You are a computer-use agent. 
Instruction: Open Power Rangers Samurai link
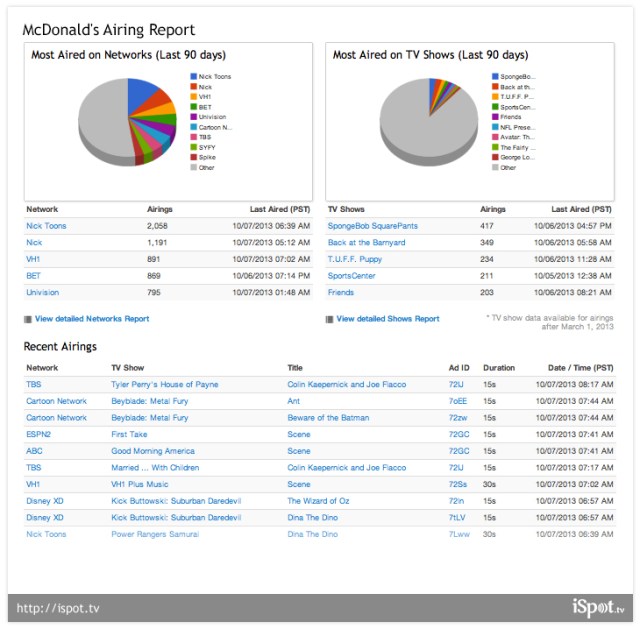point(155,534)
